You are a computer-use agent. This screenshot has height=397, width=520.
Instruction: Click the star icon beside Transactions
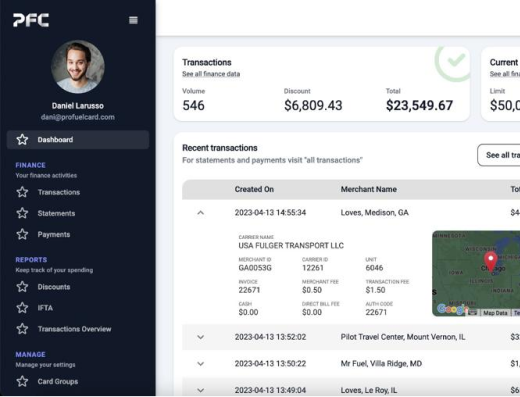pyautogui.click(x=22, y=192)
